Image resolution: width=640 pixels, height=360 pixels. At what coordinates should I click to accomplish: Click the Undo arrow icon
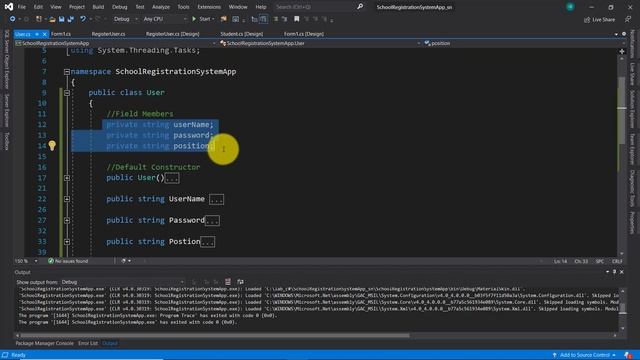coord(83,19)
